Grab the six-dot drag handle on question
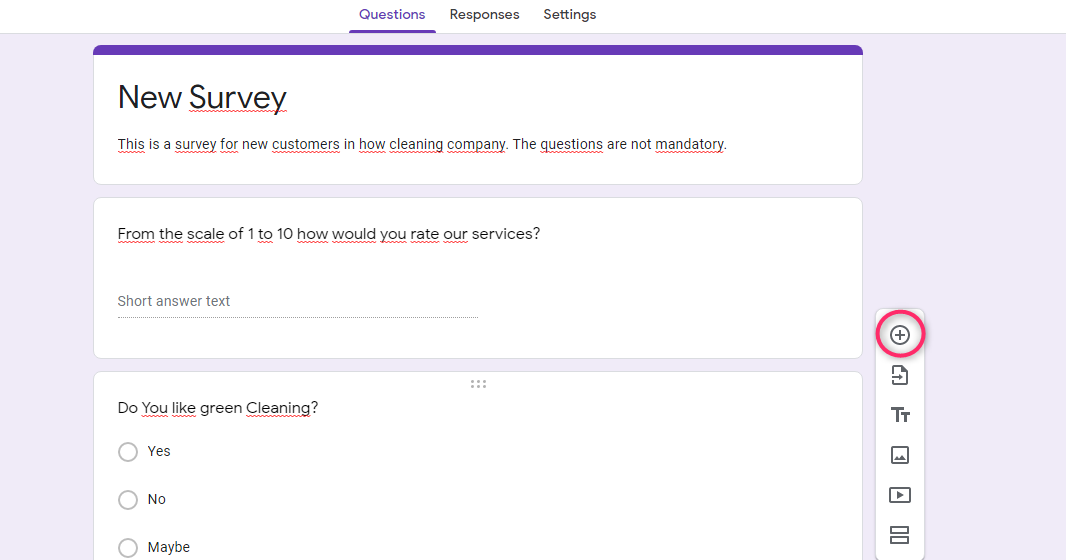The width and height of the screenshot is (1066, 560). pyautogui.click(x=478, y=384)
